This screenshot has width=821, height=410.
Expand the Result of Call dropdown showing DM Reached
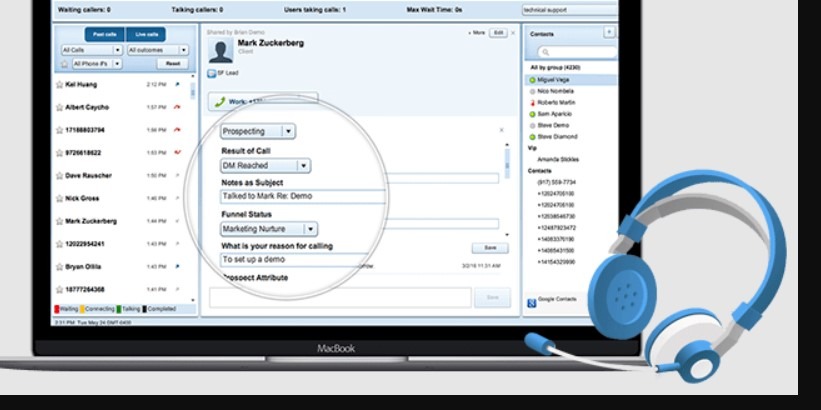tap(304, 166)
